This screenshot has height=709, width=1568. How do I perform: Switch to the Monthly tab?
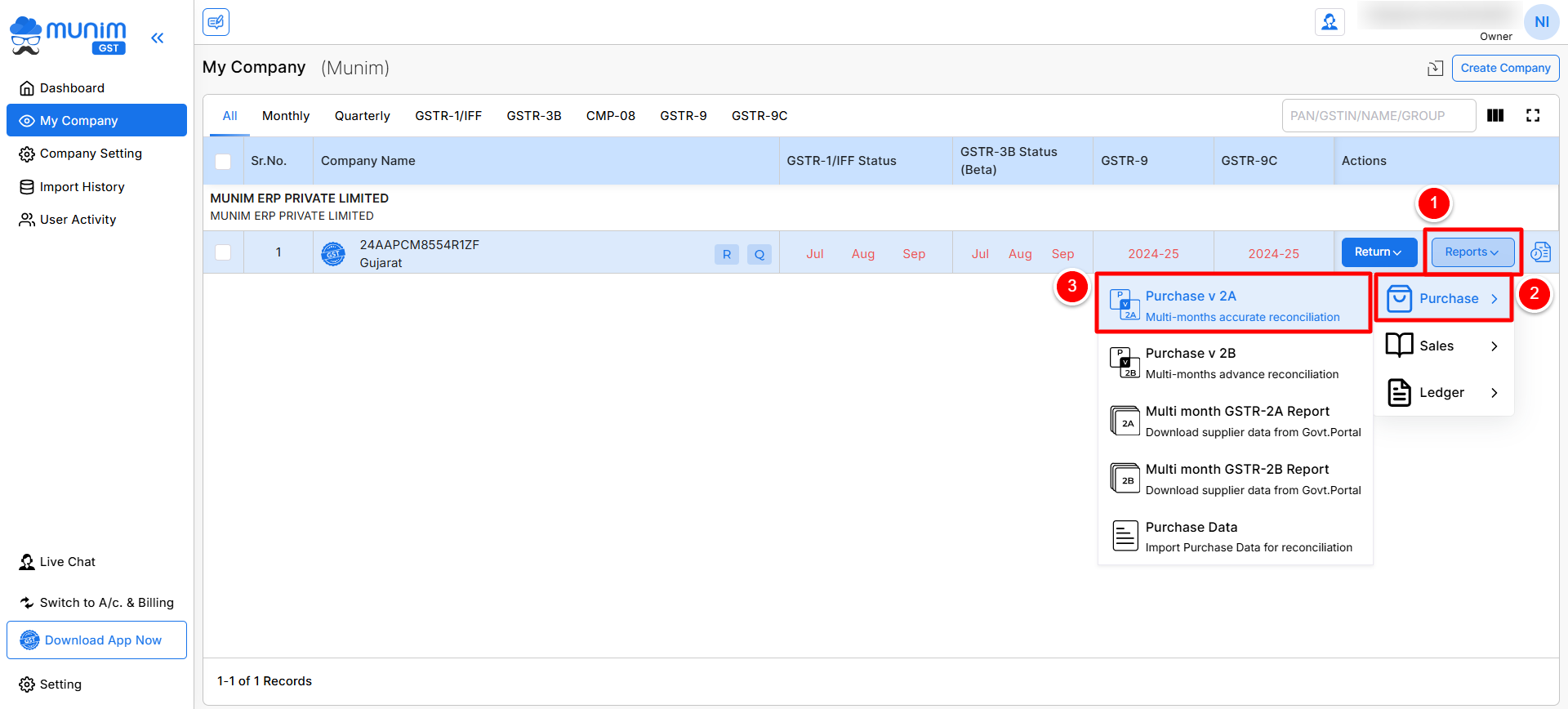[x=286, y=116]
